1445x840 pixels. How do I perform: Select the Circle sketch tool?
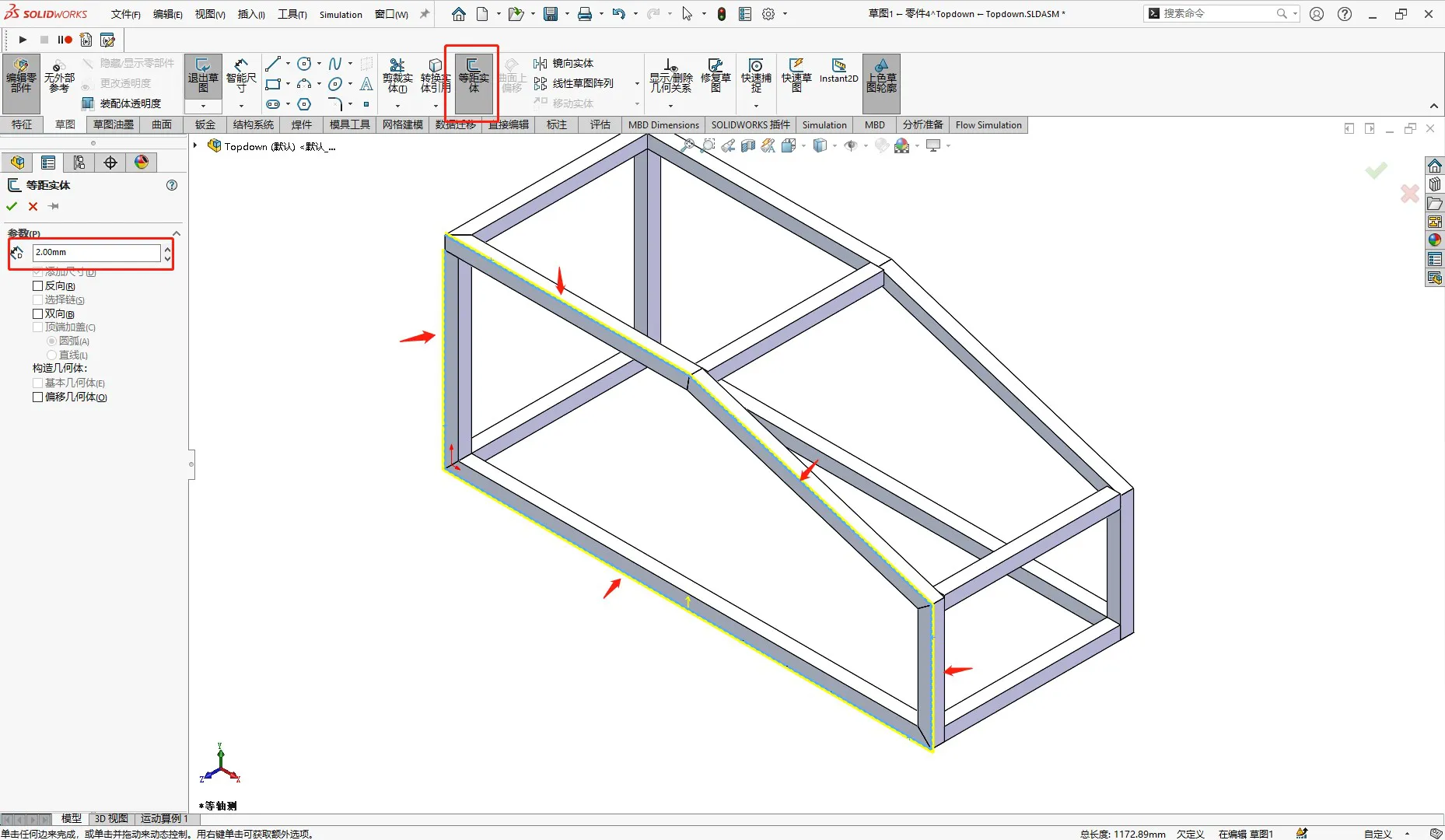[305, 64]
